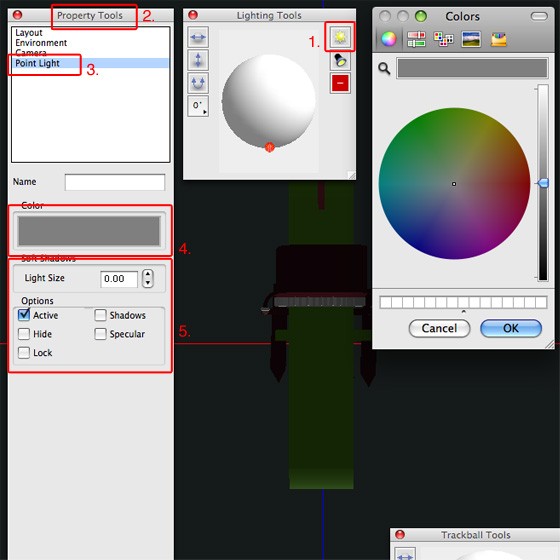The width and height of the screenshot is (560, 560).
Task: Select the rotate arrows tool in Lighting Tools
Action: (x=198, y=83)
